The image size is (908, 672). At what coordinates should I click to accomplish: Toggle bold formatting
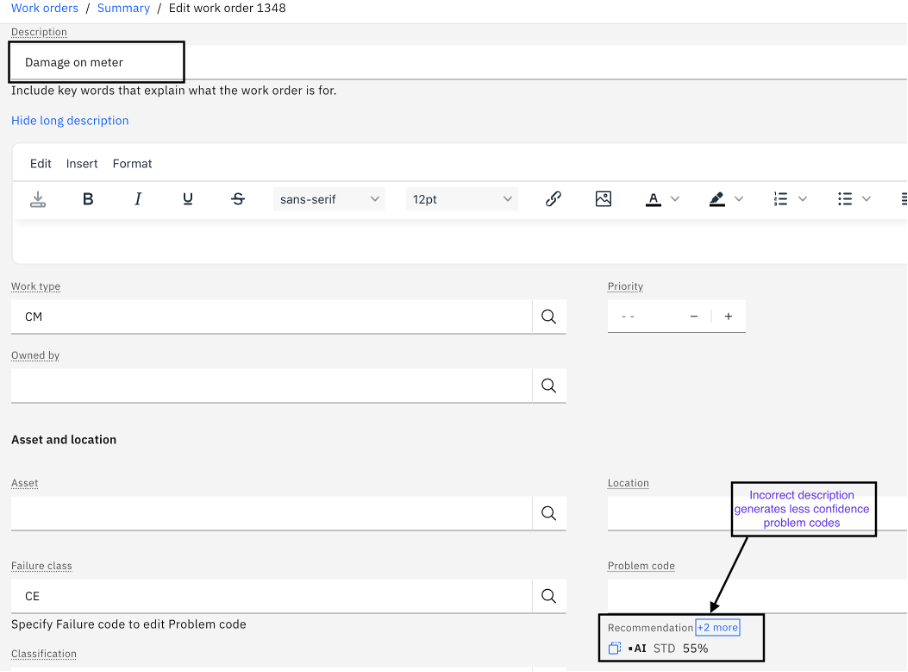pos(88,198)
